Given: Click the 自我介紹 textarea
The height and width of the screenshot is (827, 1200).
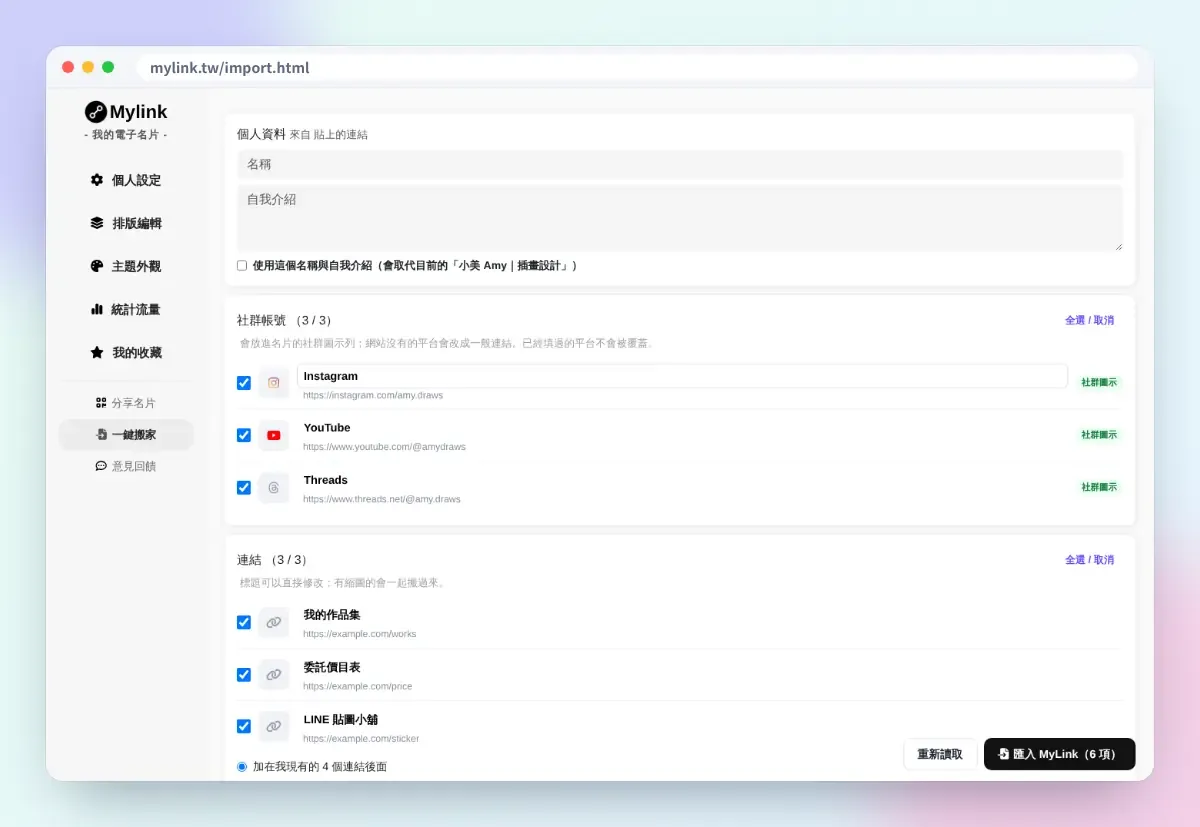Looking at the screenshot, I should click(x=680, y=218).
